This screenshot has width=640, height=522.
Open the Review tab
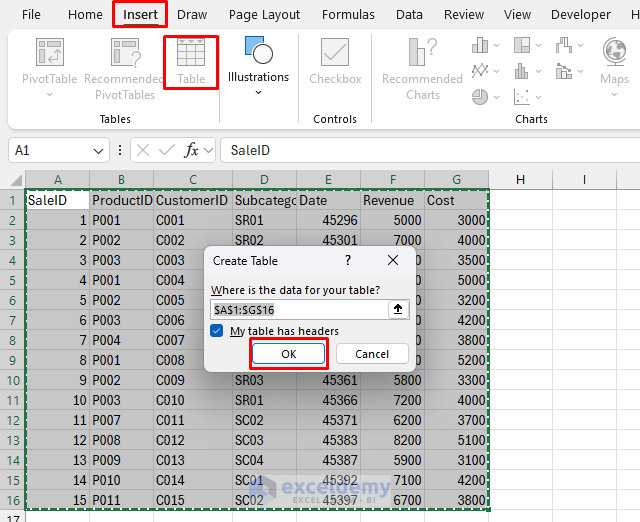(464, 15)
